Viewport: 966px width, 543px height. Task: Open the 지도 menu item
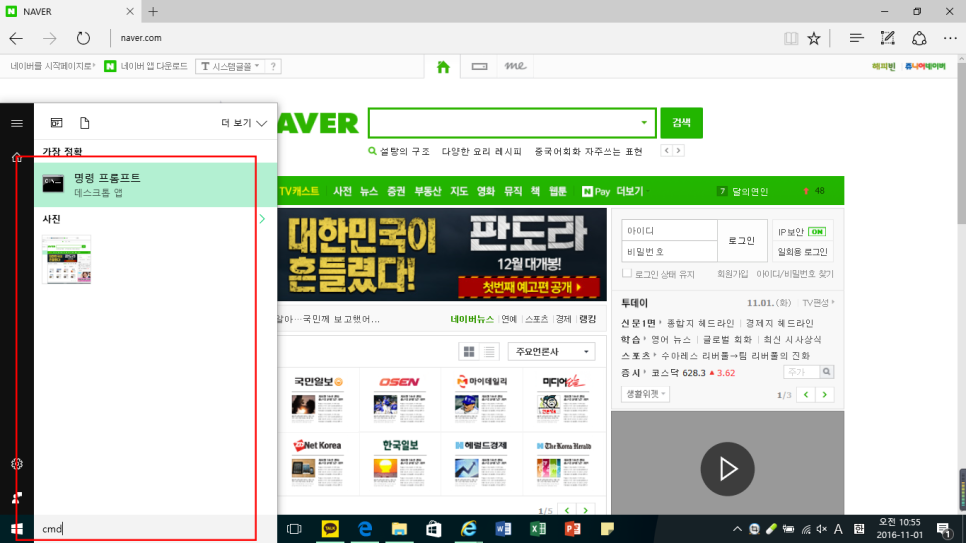coord(459,191)
